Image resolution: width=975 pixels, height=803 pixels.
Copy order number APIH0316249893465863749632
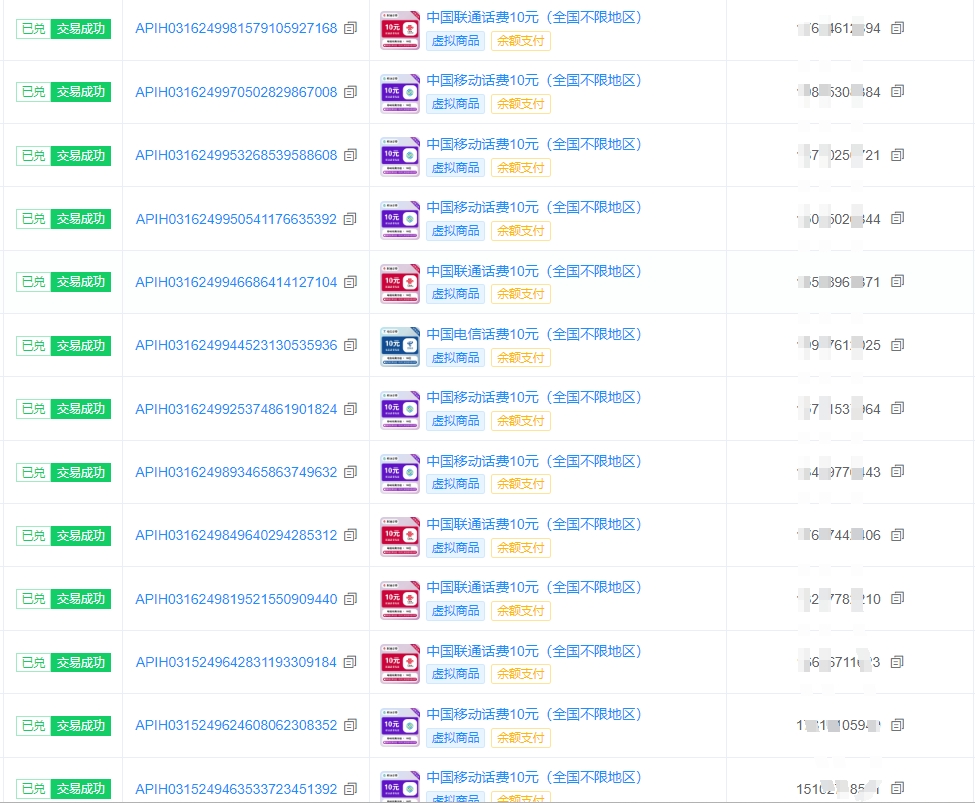[351, 472]
